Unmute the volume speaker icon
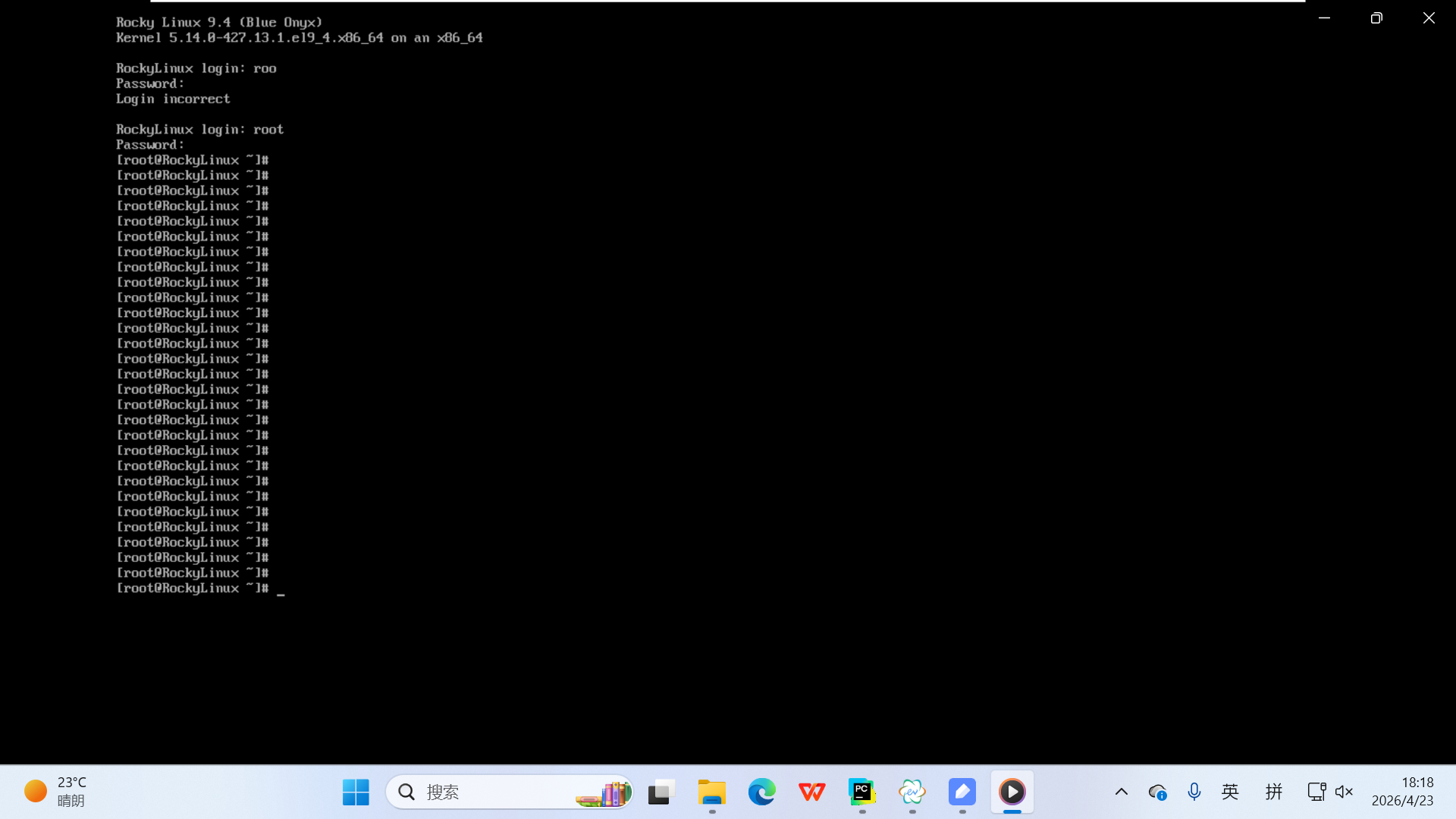Screen dimensions: 1456x819 click(x=1344, y=792)
